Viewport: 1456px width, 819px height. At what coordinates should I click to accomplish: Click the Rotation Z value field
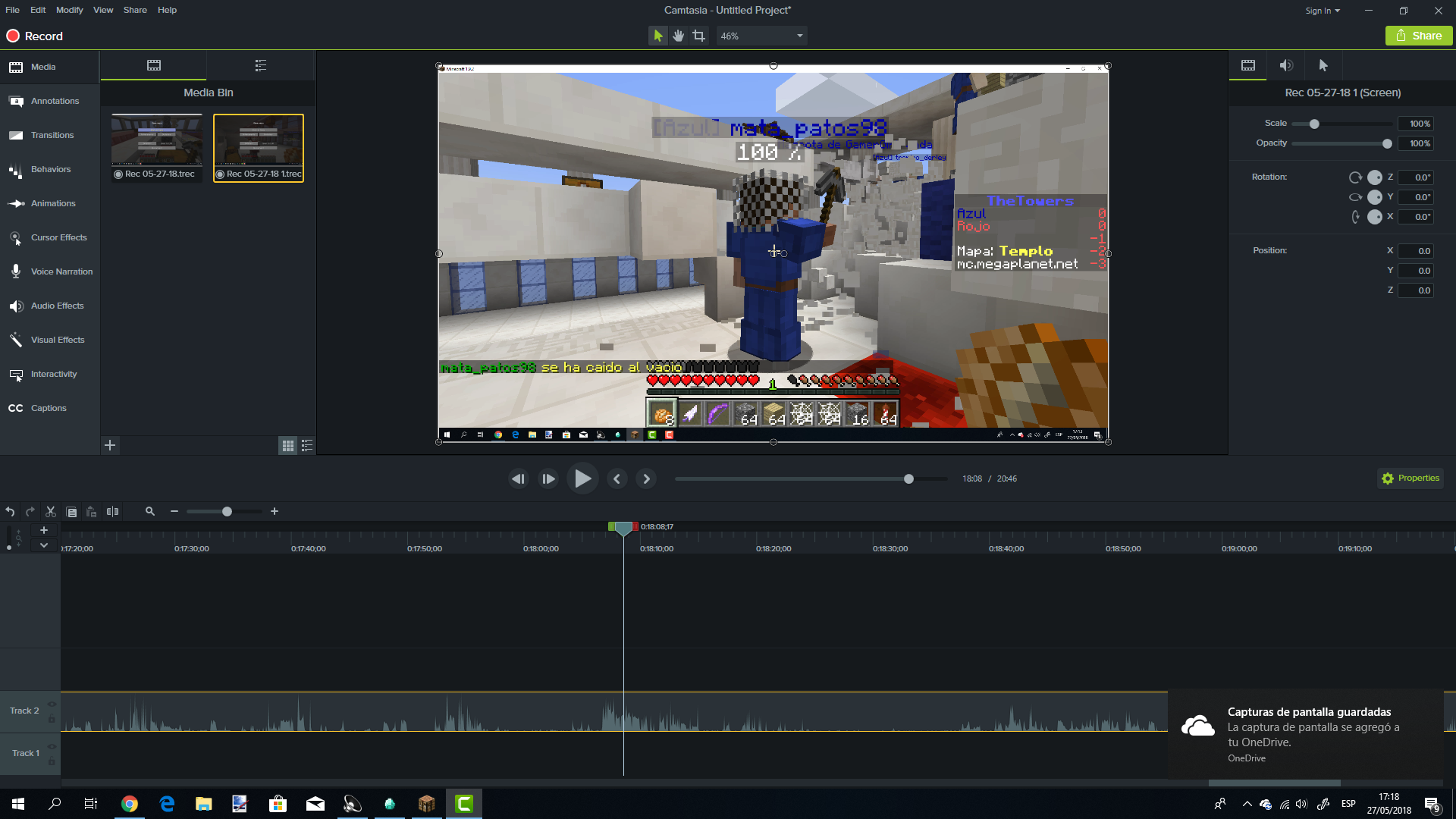tap(1415, 177)
